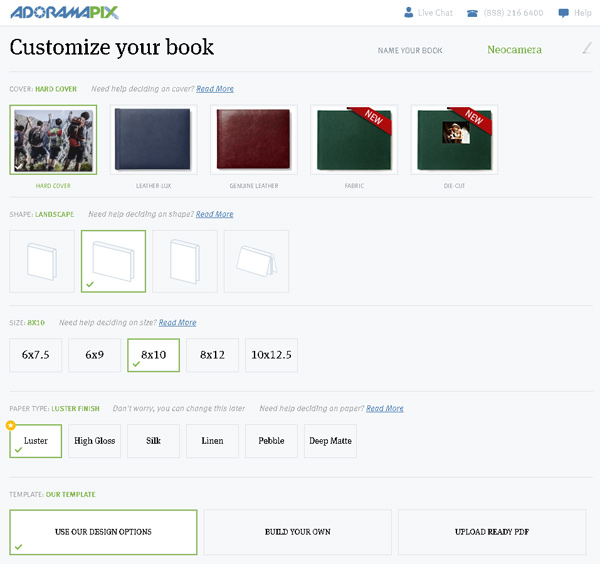Select the portrait book shape icon
Image resolution: width=600 pixels, height=564 pixels.
184,262
